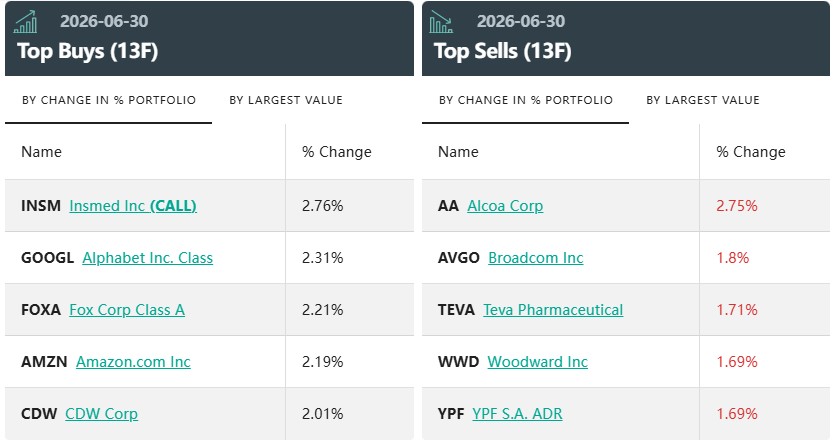
Task: Select Top Sells By Change in % Portfolio tab
Action: (526, 100)
